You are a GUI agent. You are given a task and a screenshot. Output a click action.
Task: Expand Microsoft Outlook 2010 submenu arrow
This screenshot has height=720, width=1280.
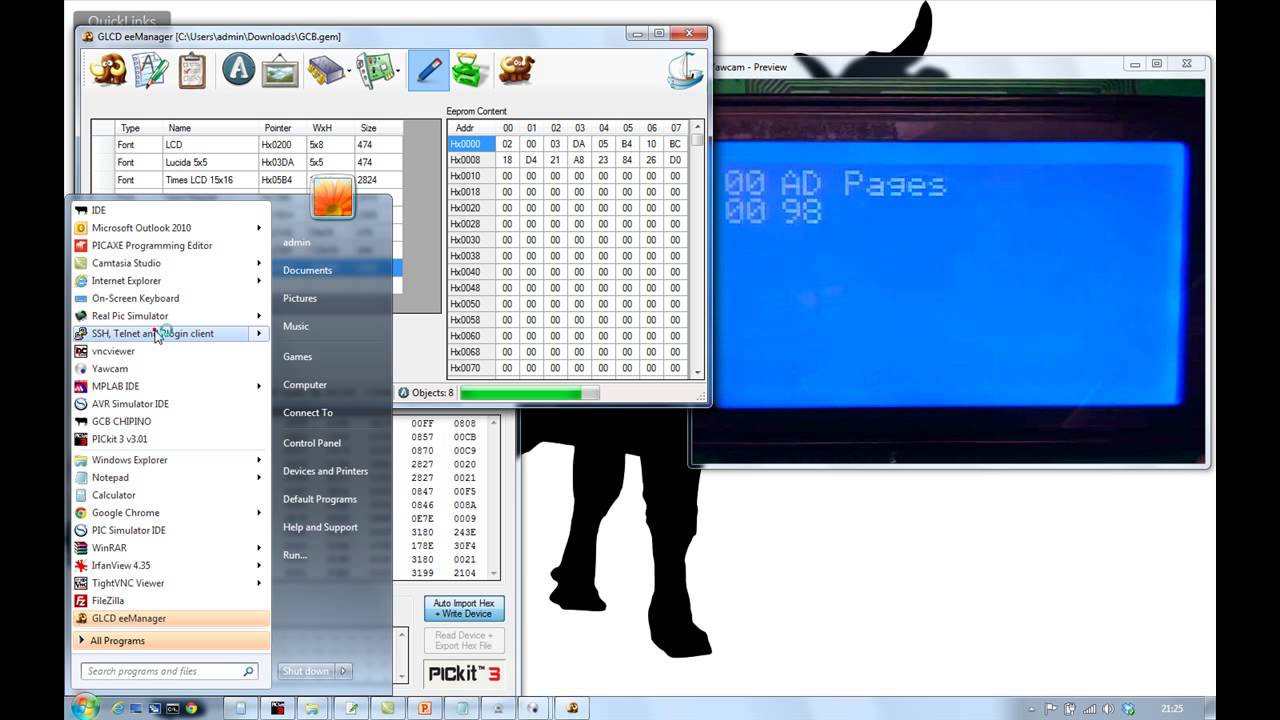pyautogui.click(x=259, y=228)
